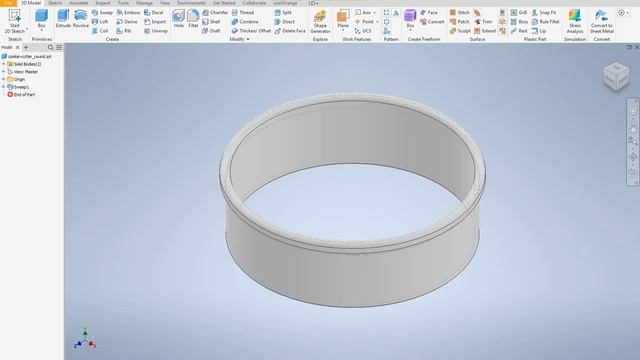640x360 pixels.
Task: Open the browser panel menu
Action: click(59, 47)
